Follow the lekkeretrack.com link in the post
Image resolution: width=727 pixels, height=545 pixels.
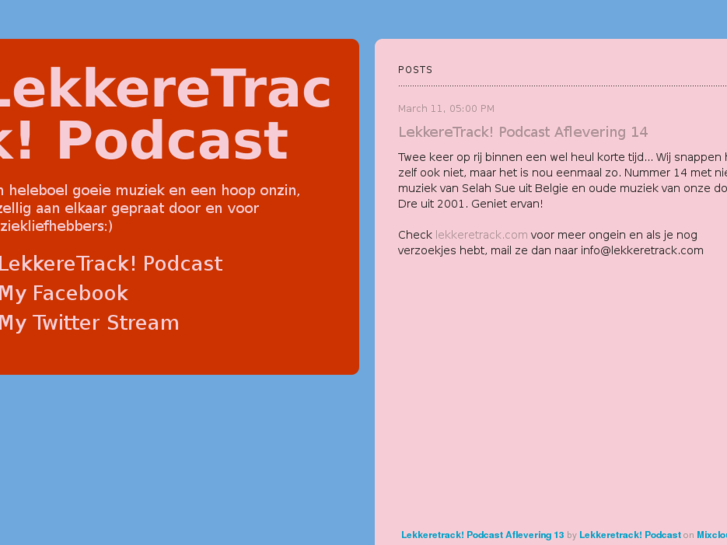coord(481,235)
